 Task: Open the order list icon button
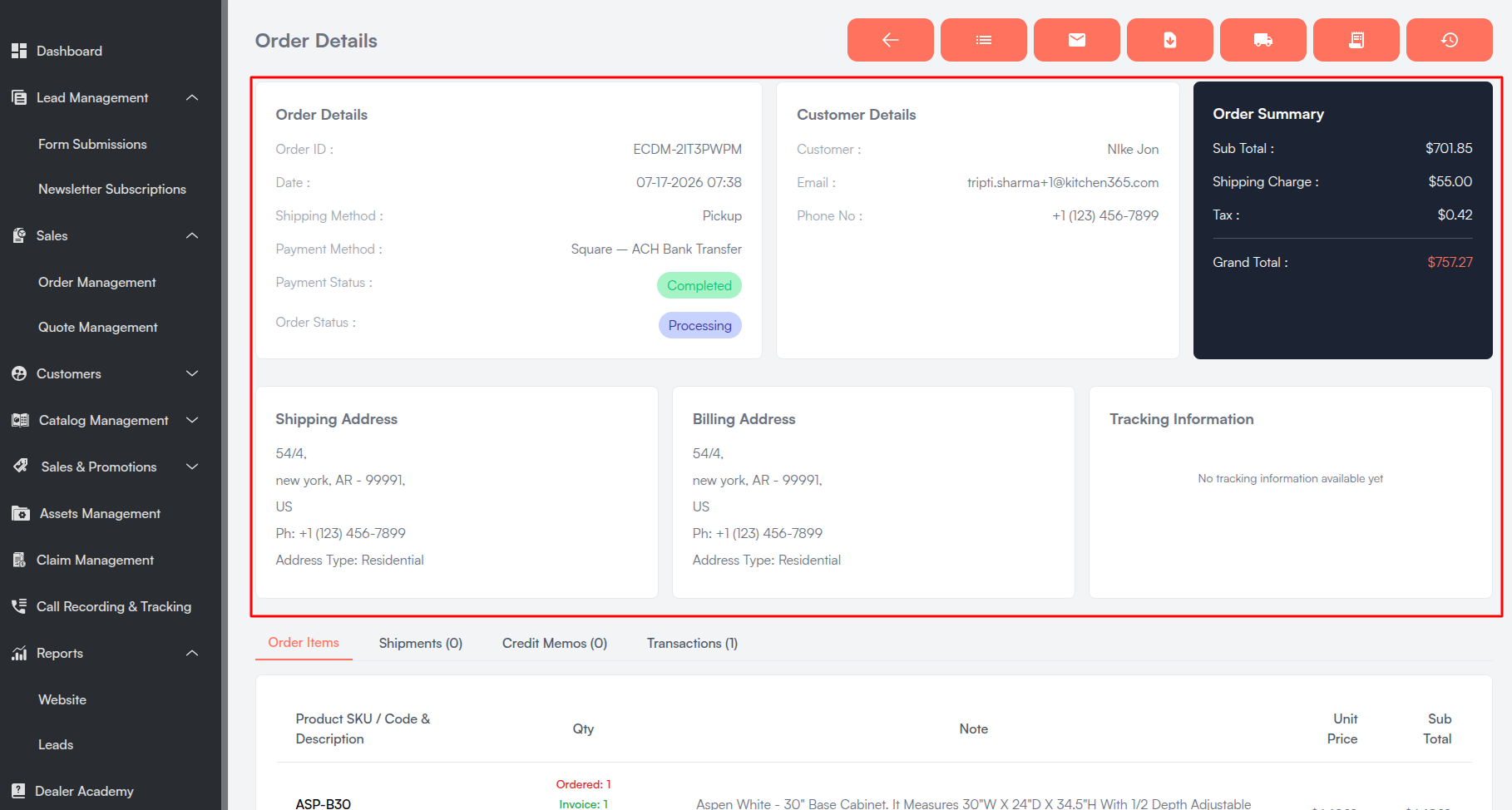pyautogui.click(x=983, y=40)
